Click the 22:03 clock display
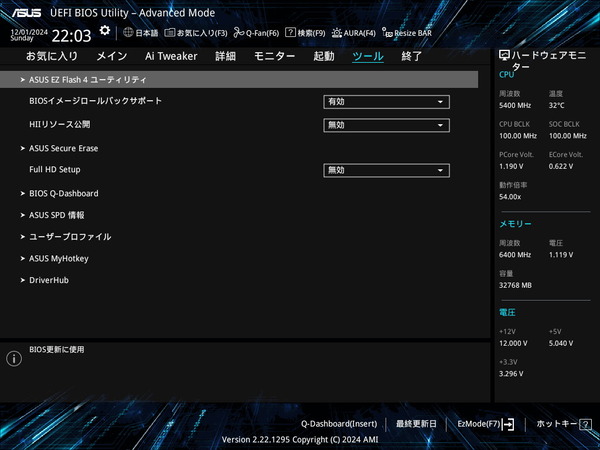The height and width of the screenshot is (450, 600). [72, 36]
